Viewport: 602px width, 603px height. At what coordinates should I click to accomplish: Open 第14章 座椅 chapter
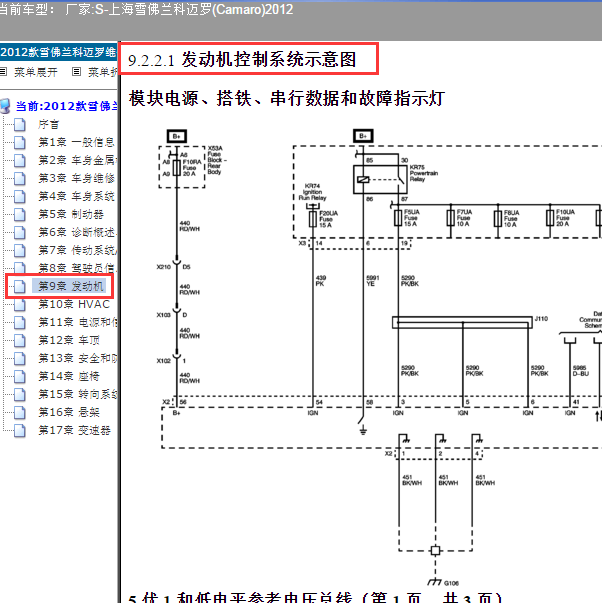[69, 376]
